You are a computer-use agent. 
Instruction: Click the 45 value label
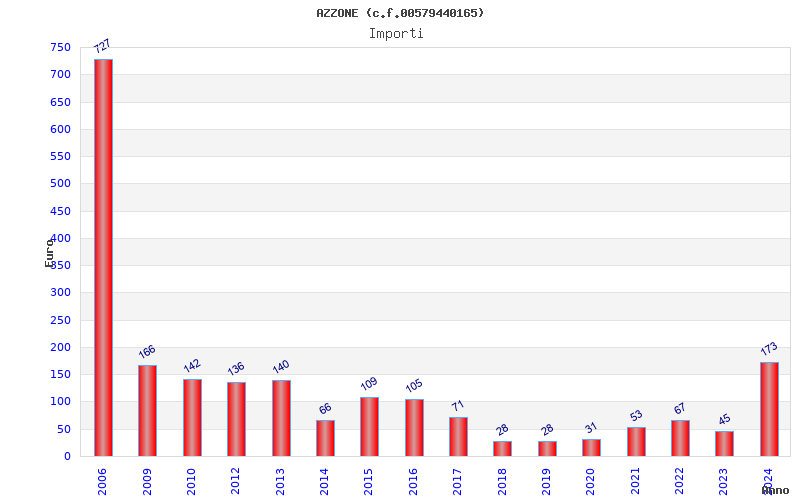coord(724,419)
